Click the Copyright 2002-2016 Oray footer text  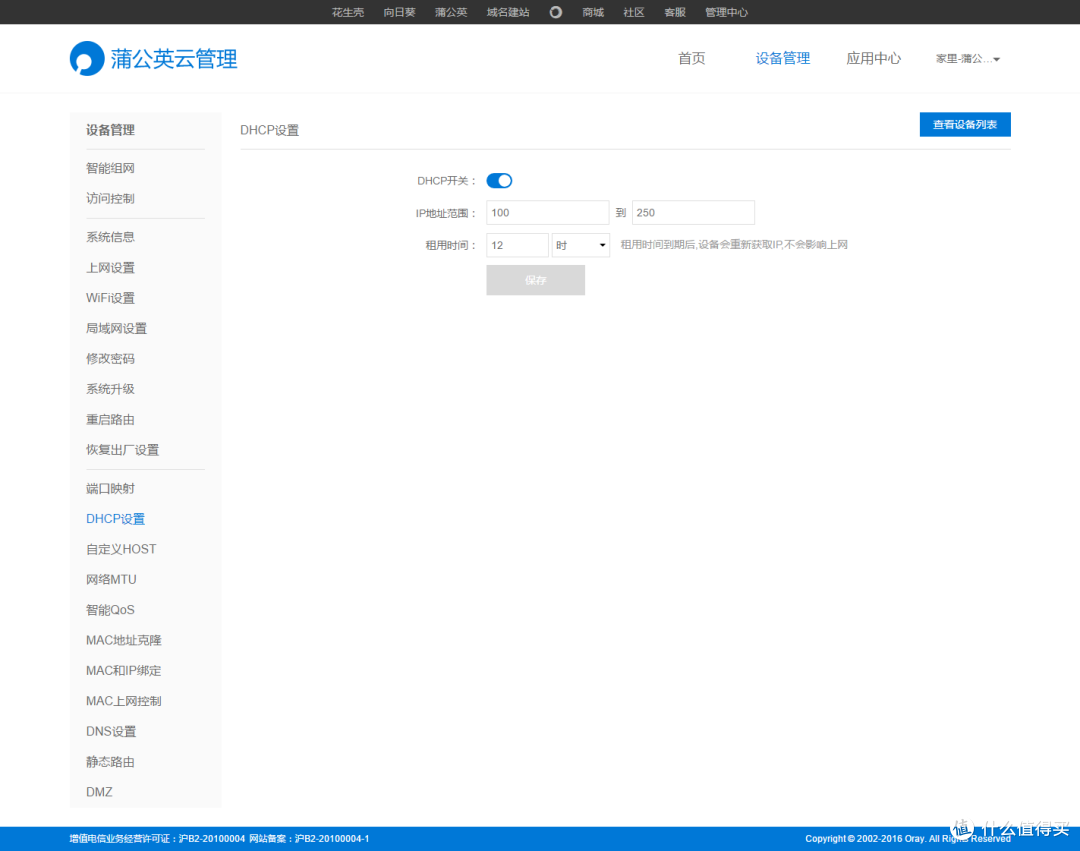pyautogui.click(x=908, y=839)
